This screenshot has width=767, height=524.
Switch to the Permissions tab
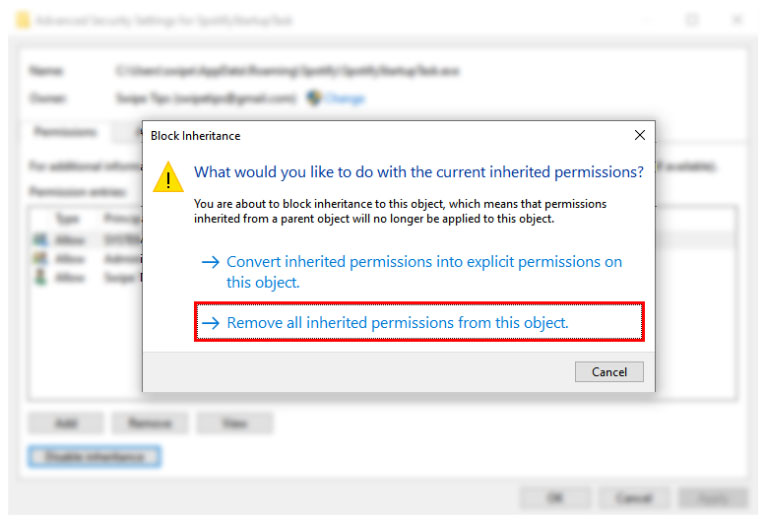coord(65,131)
